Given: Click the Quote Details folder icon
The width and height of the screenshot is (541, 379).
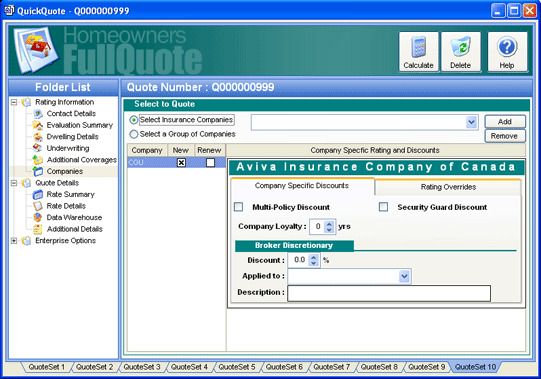Looking at the screenshot, I should (x=27, y=183).
